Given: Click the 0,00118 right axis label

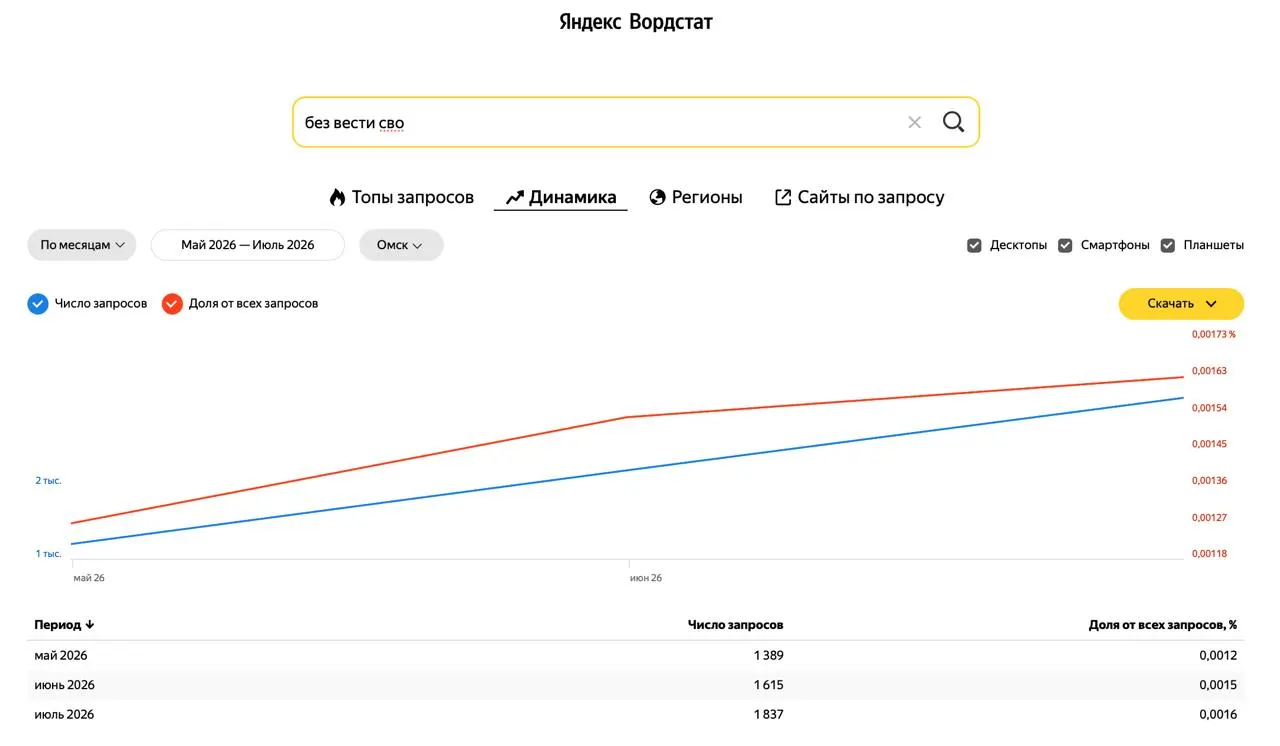Looking at the screenshot, I should (1209, 554).
